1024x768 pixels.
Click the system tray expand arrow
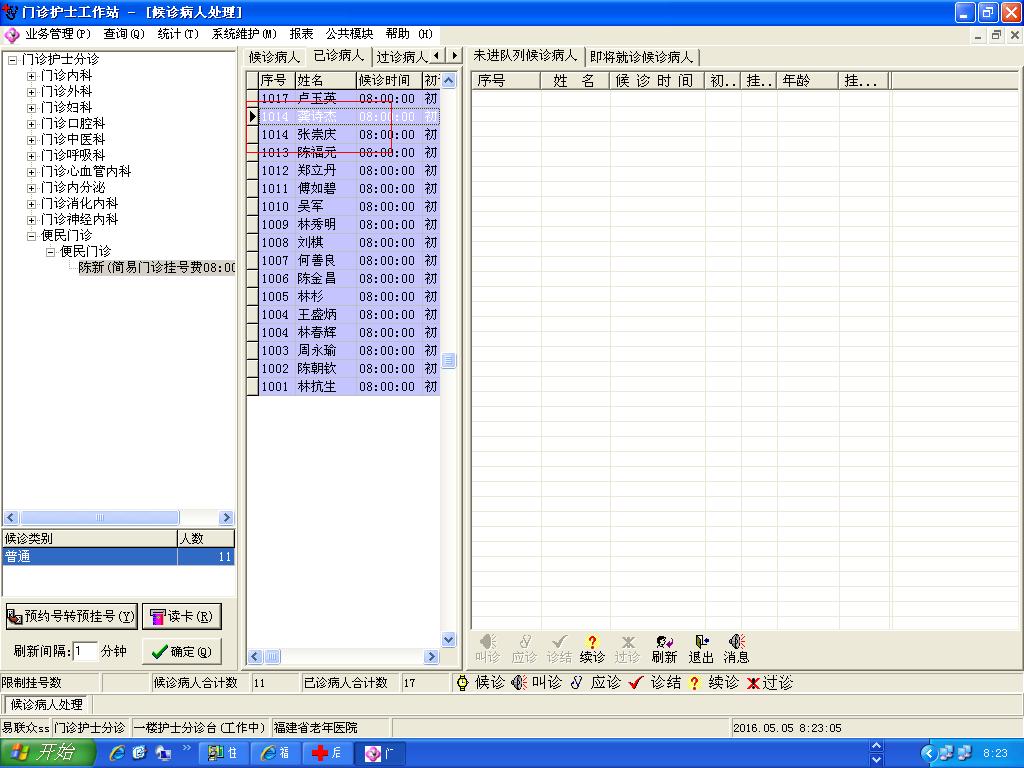point(929,753)
